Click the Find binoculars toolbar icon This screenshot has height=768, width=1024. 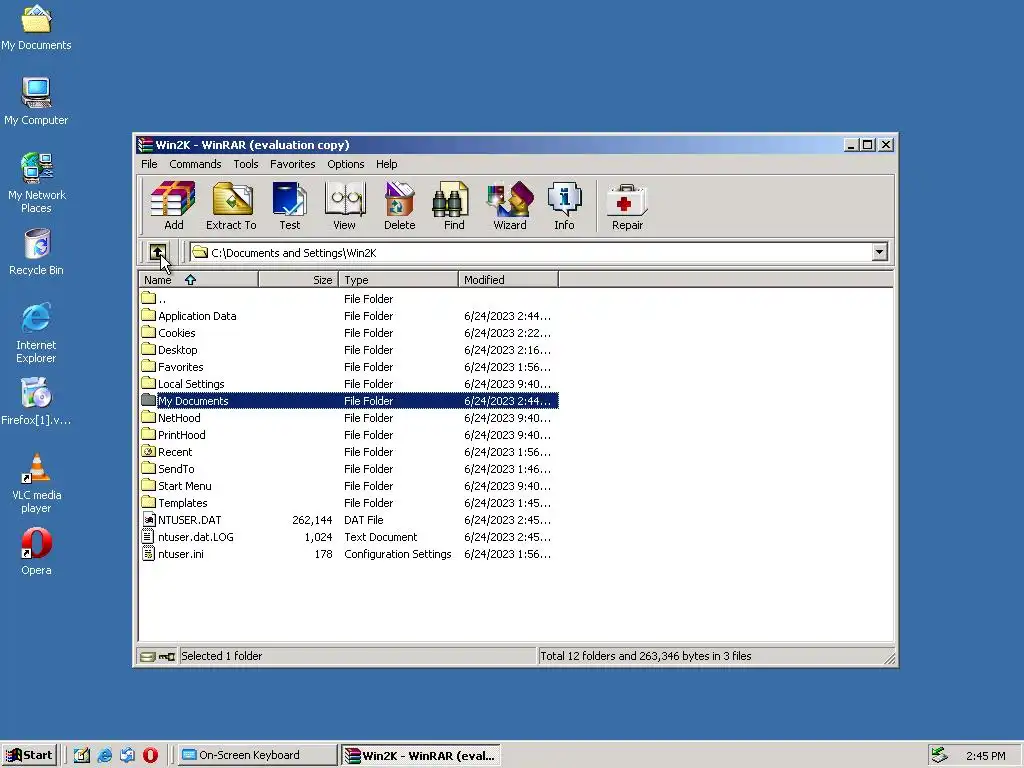tap(454, 206)
